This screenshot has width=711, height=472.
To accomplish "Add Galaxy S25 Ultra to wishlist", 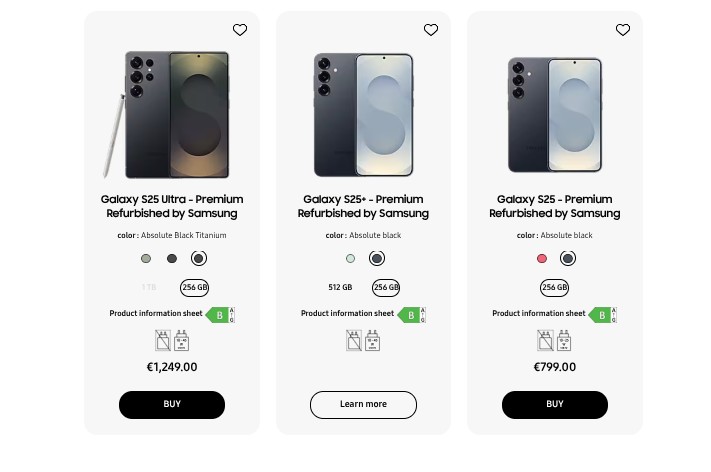I will click(240, 30).
